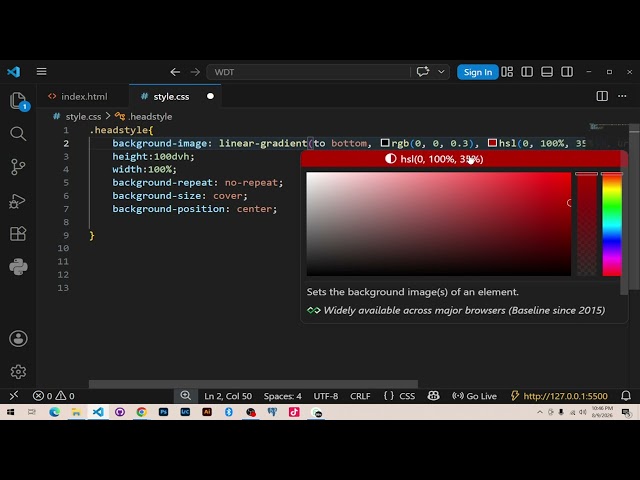Open the hamburger application menu

click(x=41, y=71)
